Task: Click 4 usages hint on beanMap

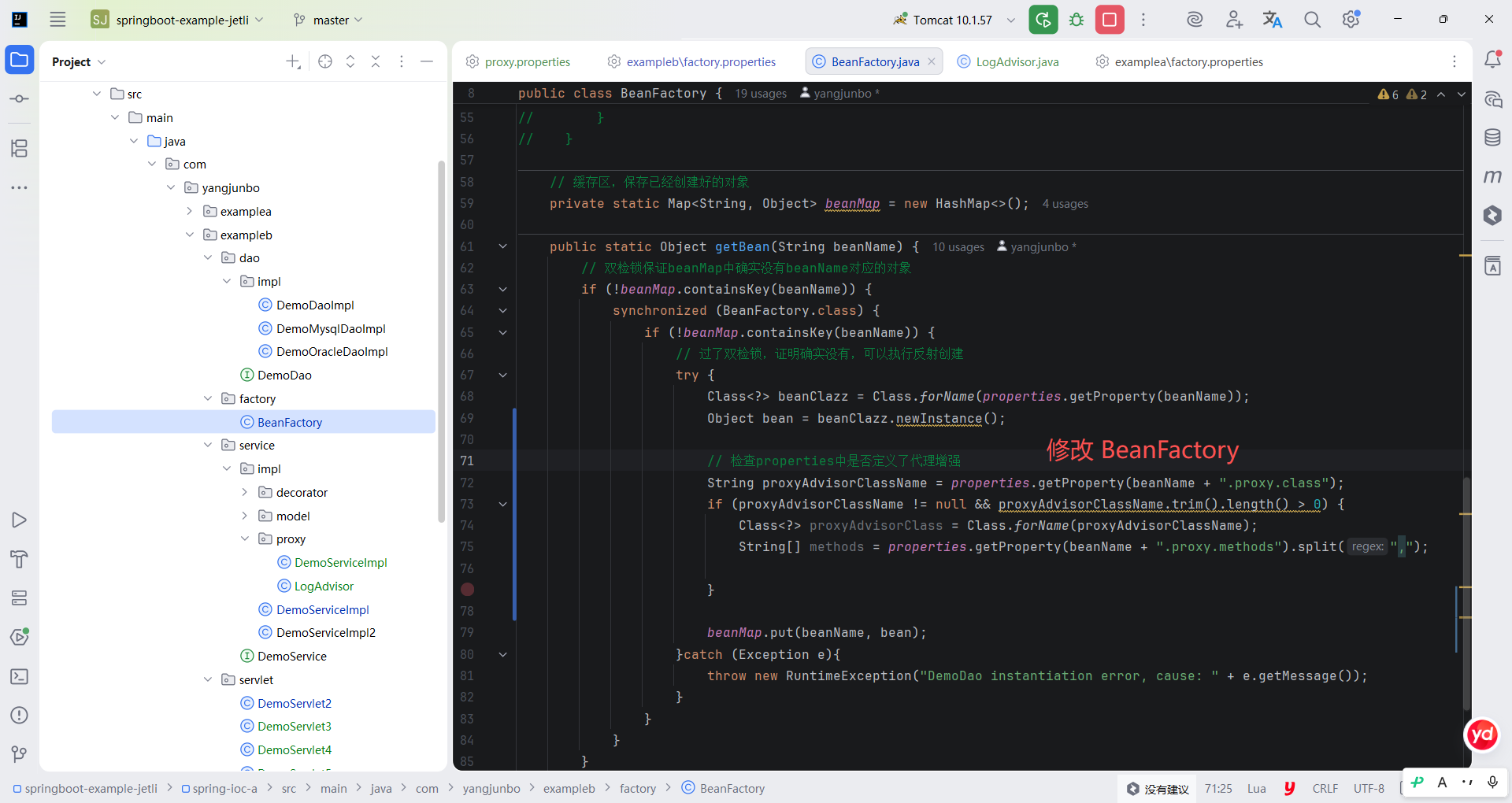Action: point(1065,204)
